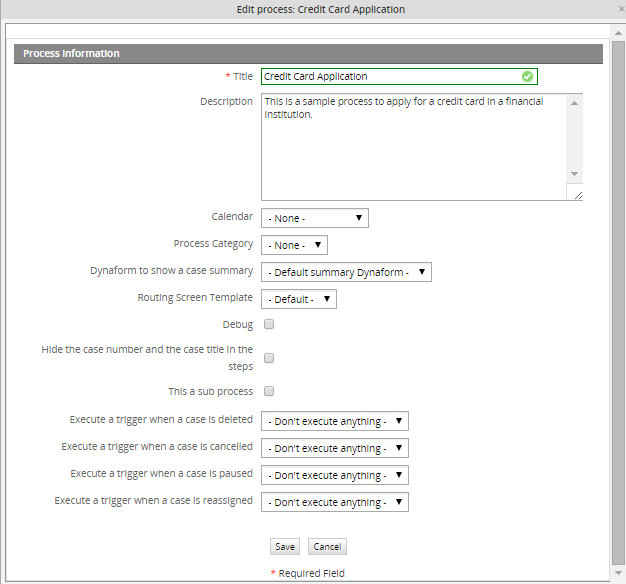
Task: Click the Description scrollbar down arrow
Action: click(575, 174)
